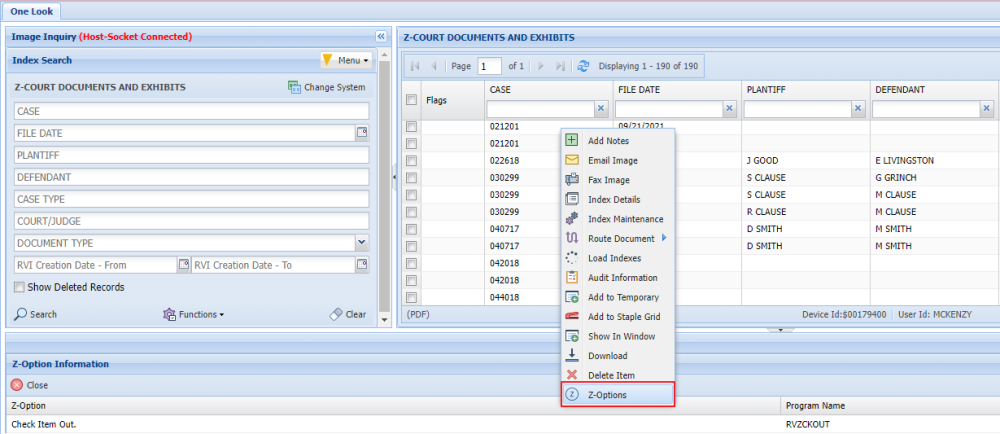Check the row for case 044018
Viewport: 1000px width, 434px height.
coord(411,297)
